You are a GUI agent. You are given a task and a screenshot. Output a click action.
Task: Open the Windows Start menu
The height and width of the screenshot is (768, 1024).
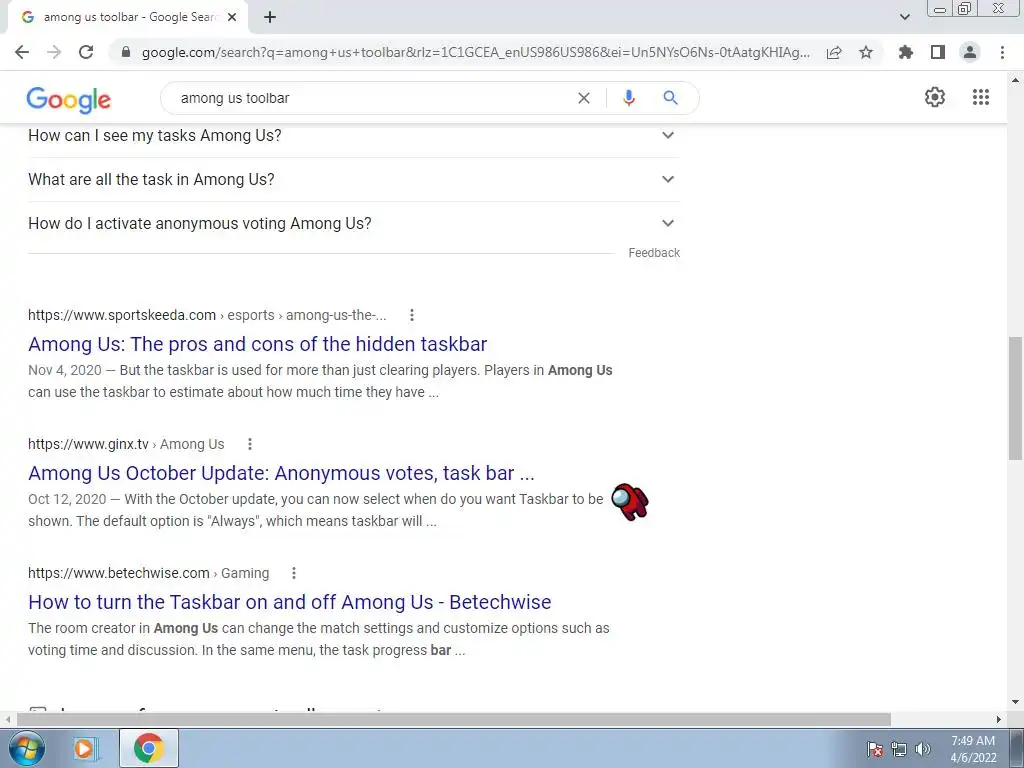[25, 748]
